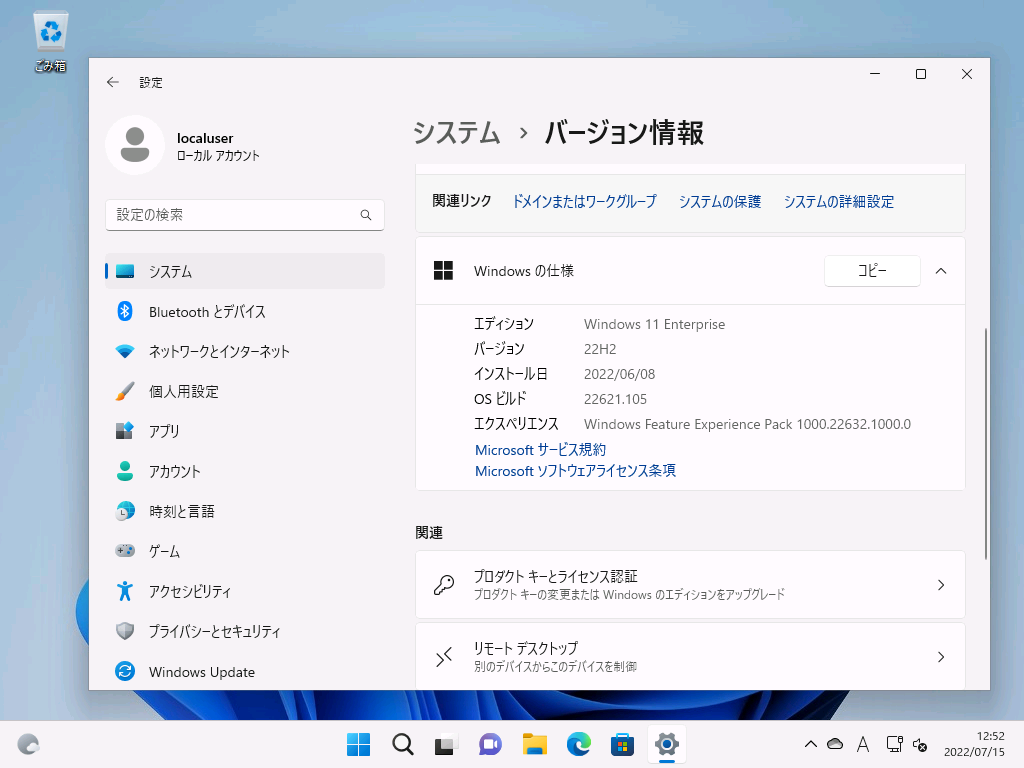Open ネットワークとインターネット settings
Image resolution: width=1024 pixels, height=768 pixels.
click(219, 352)
